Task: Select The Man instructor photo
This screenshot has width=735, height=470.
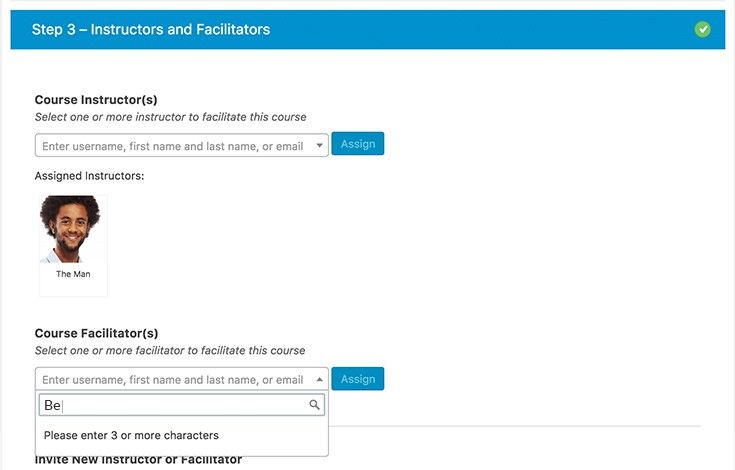Action: click(x=70, y=229)
